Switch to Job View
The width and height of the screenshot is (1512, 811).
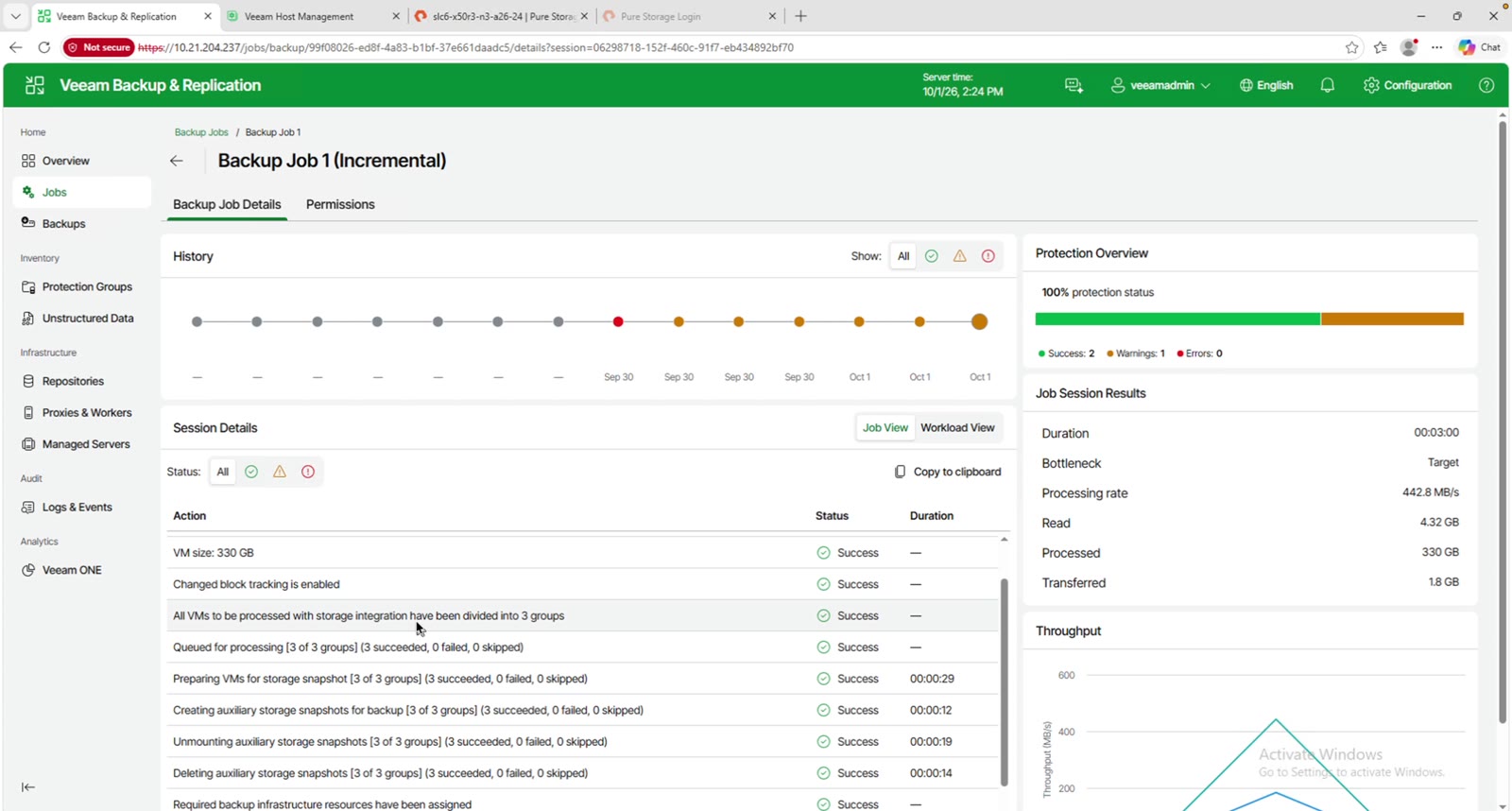(x=885, y=427)
